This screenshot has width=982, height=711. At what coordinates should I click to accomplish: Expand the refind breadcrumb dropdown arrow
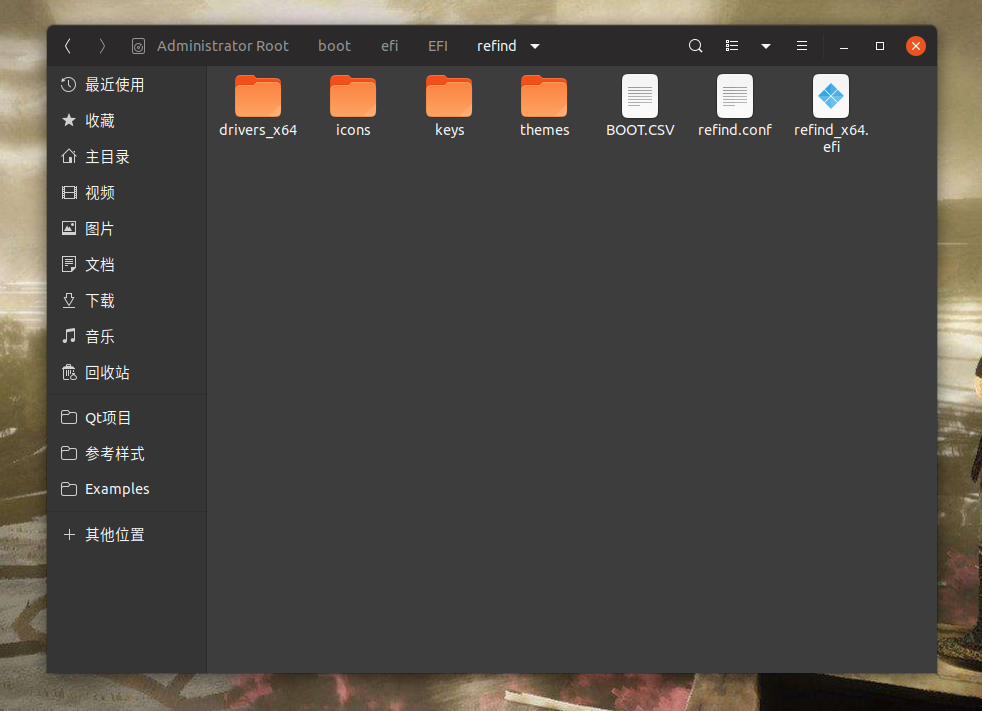(535, 46)
